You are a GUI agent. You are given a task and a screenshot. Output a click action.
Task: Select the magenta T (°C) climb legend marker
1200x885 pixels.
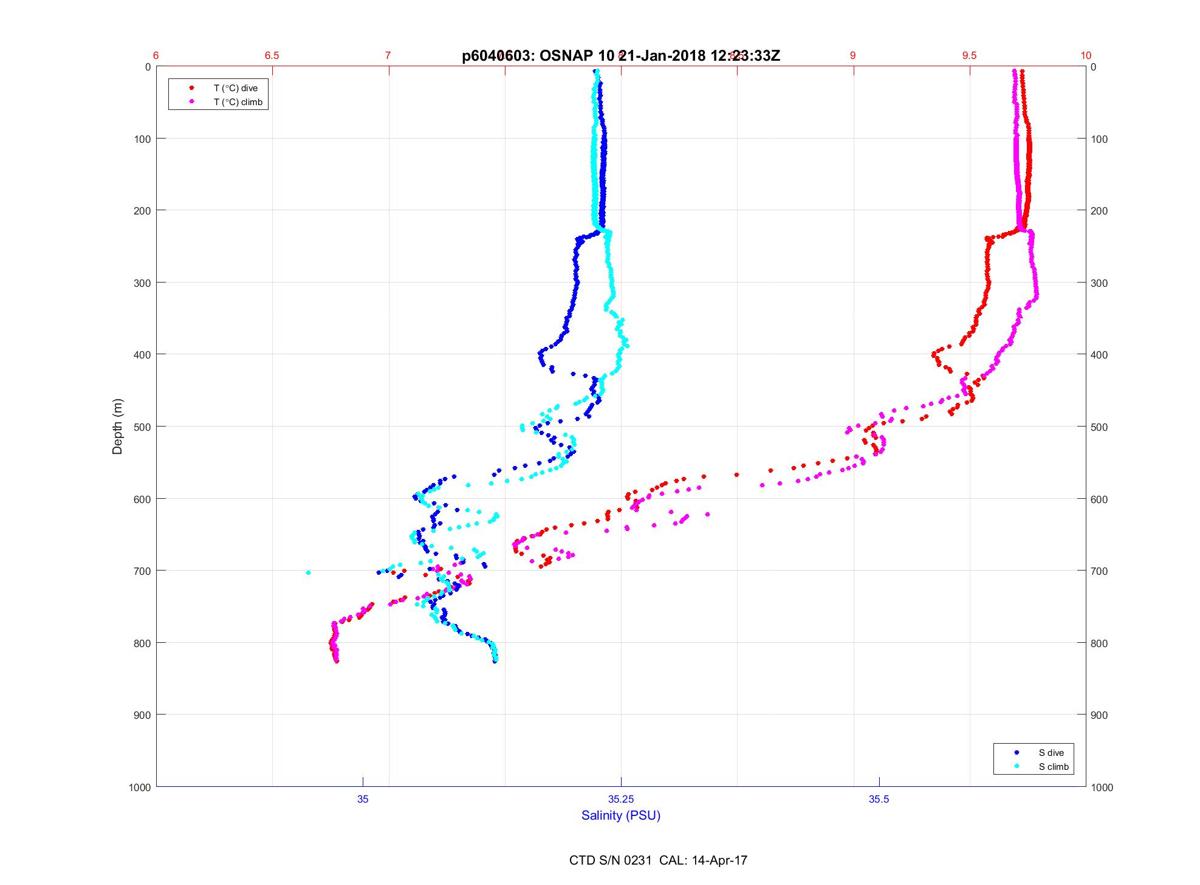pos(191,102)
